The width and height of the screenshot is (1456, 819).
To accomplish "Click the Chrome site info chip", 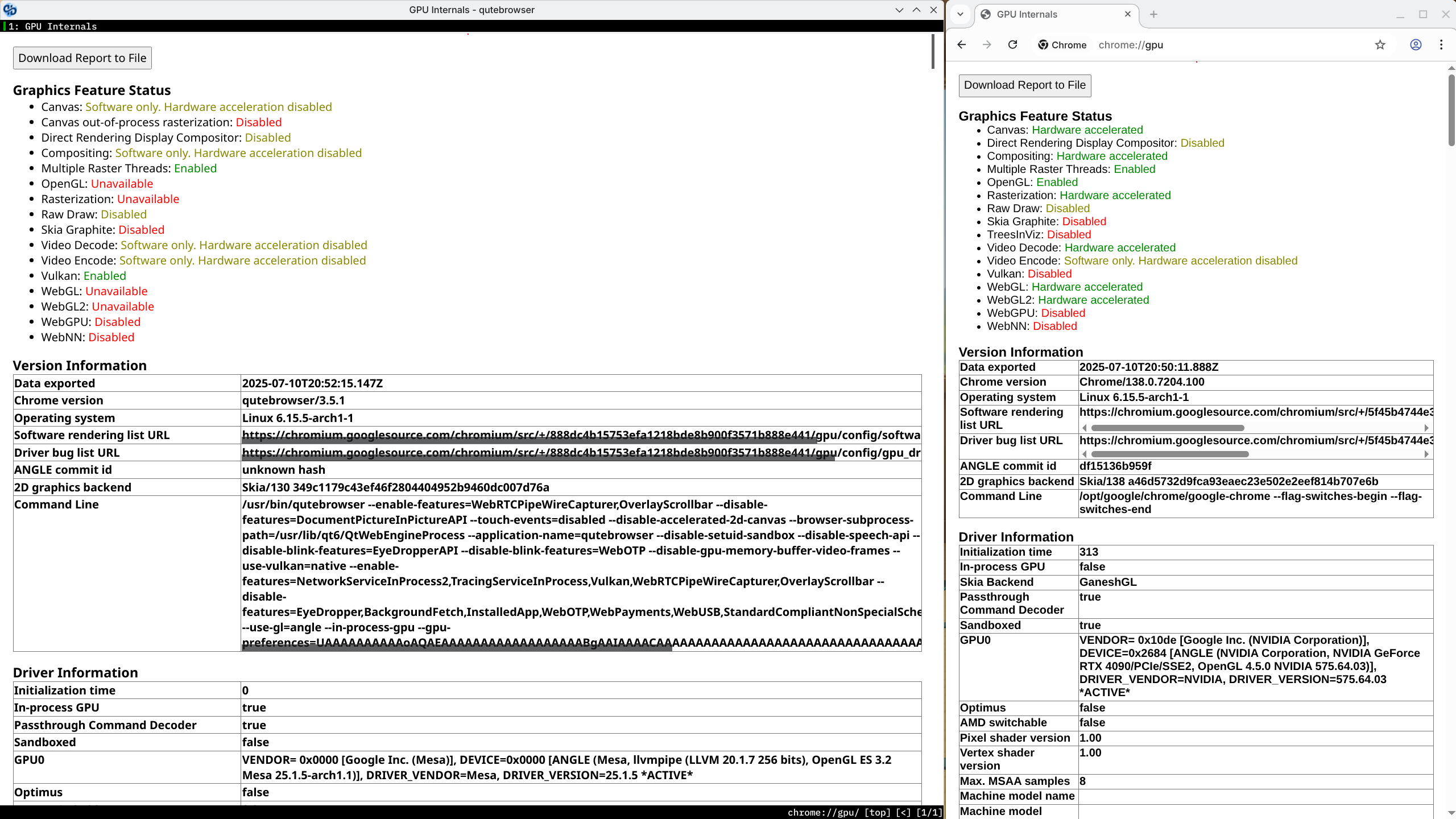I will pyautogui.click(x=1062, y=45).
